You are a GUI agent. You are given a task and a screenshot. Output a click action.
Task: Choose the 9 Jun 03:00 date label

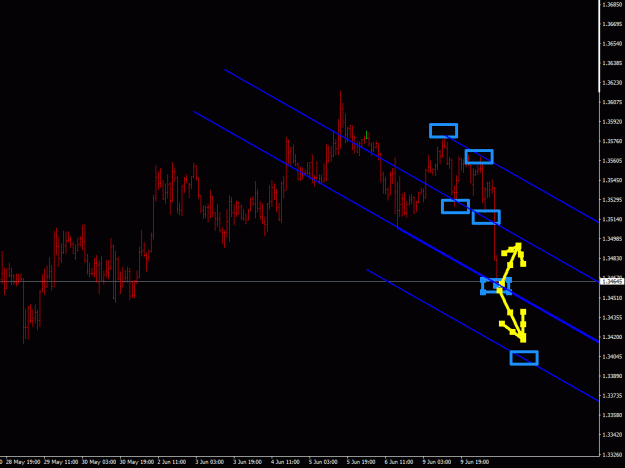pos(437,462)
